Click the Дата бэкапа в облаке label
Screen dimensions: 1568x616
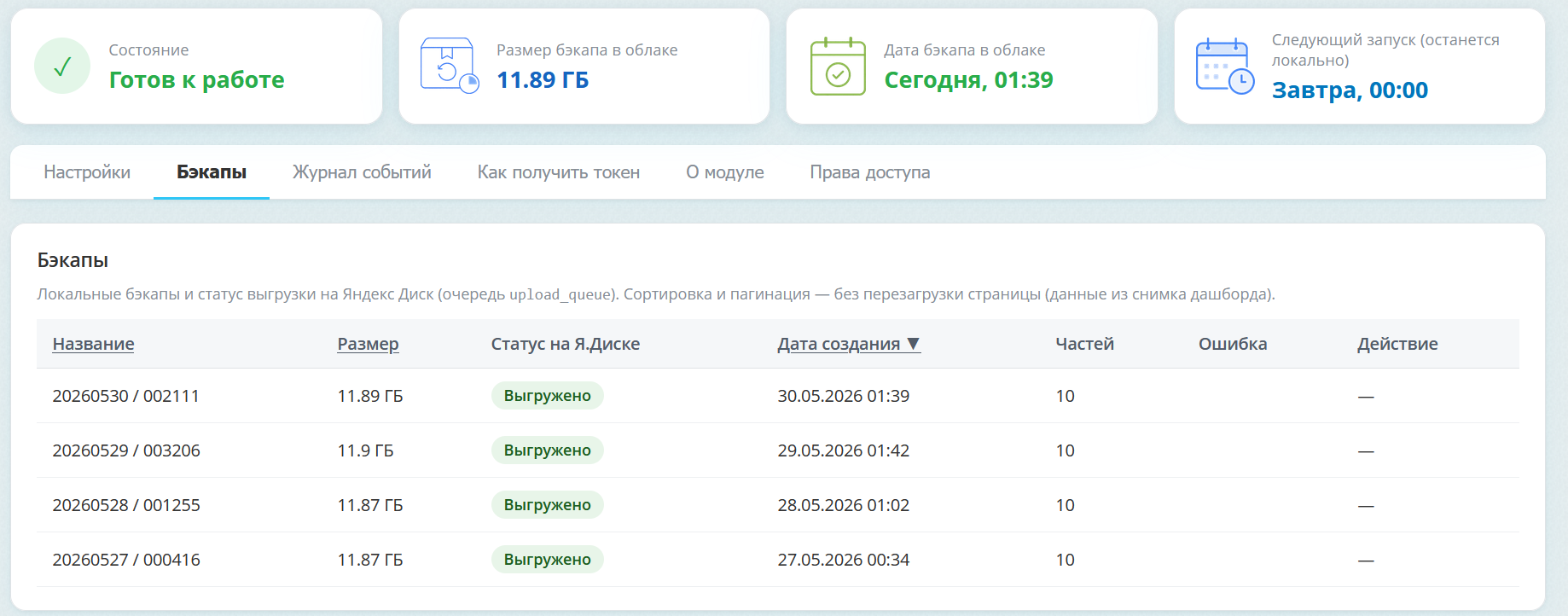(965, 50)
